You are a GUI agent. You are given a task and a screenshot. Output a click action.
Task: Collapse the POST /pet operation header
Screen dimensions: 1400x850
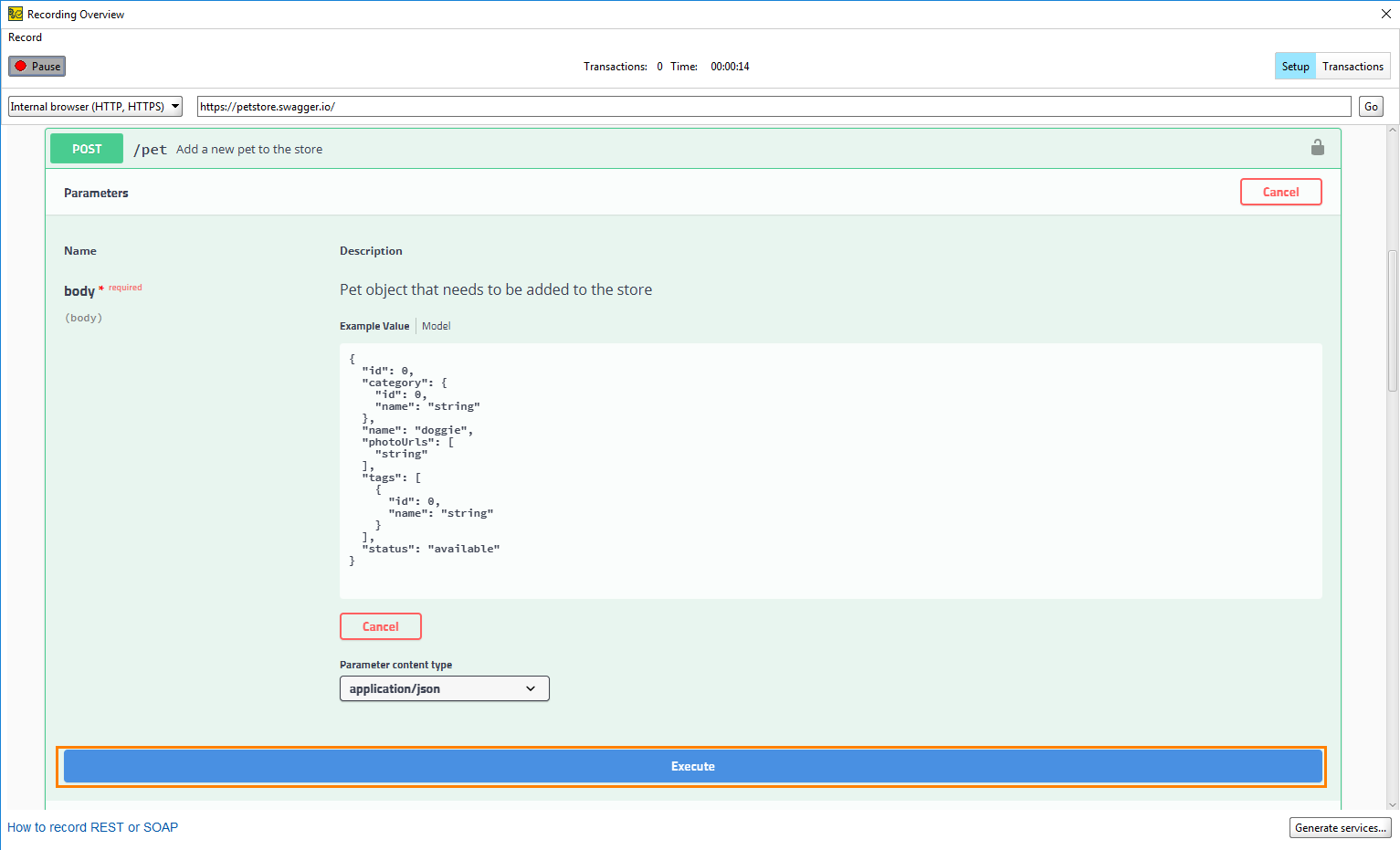[639, 149]
